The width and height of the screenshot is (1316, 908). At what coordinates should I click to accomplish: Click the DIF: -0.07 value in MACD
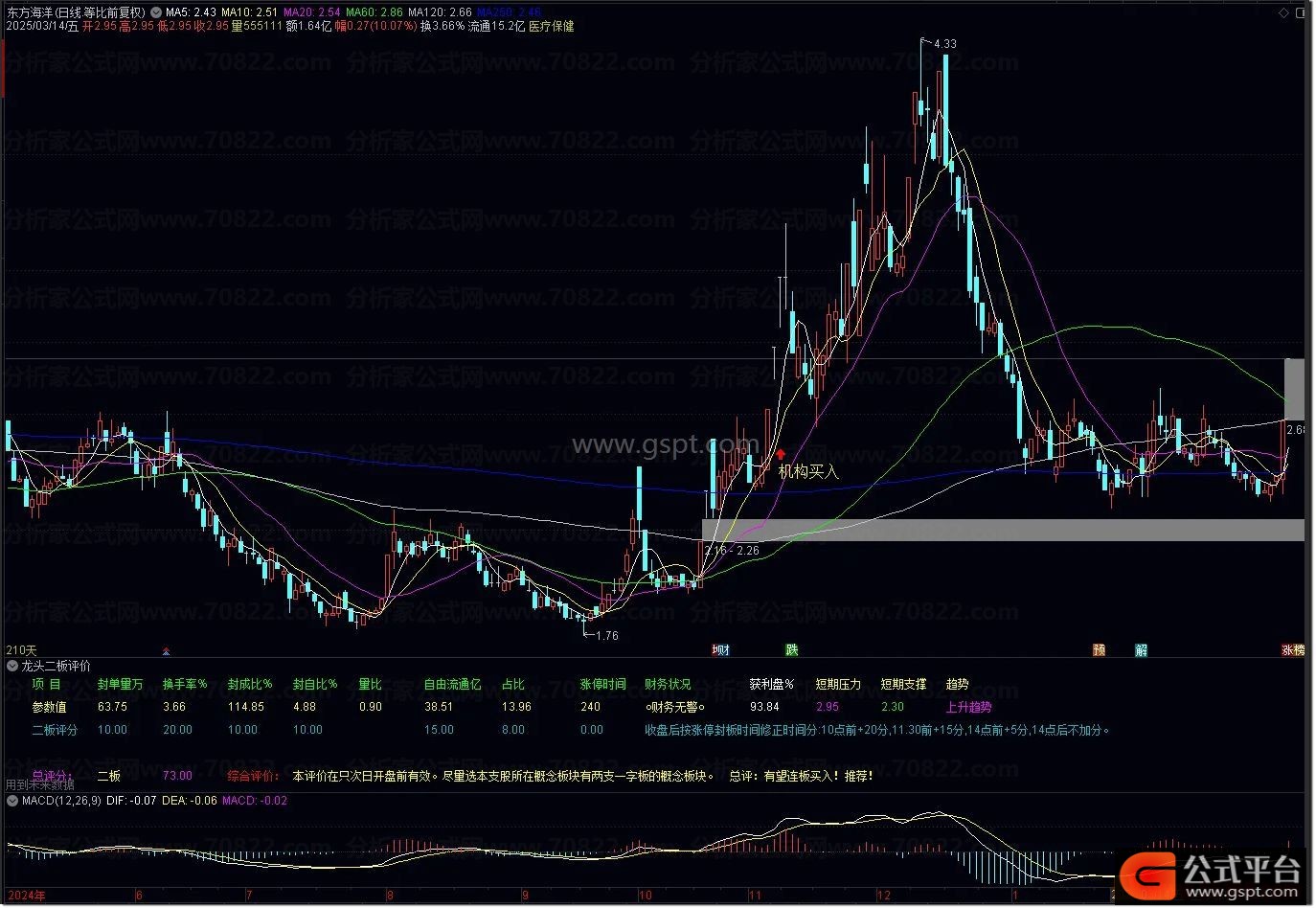click(132, 801)
